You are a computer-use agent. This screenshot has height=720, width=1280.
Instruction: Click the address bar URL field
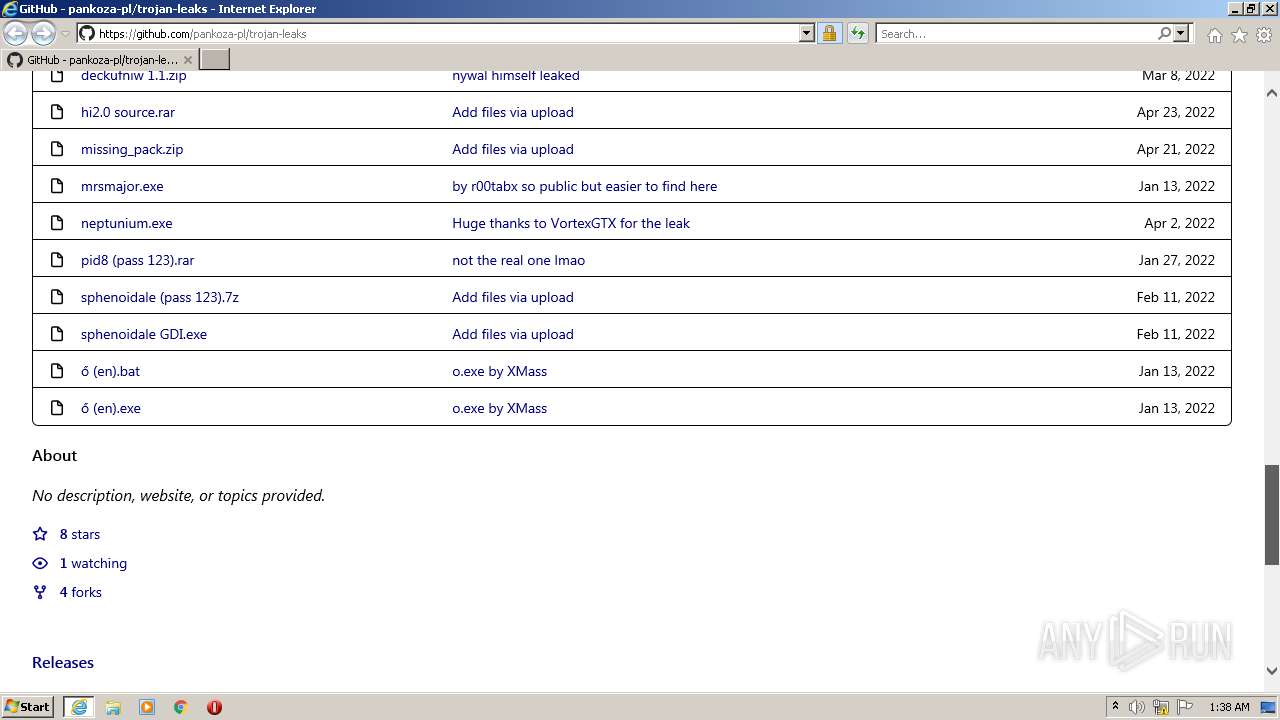coord(446,33)
